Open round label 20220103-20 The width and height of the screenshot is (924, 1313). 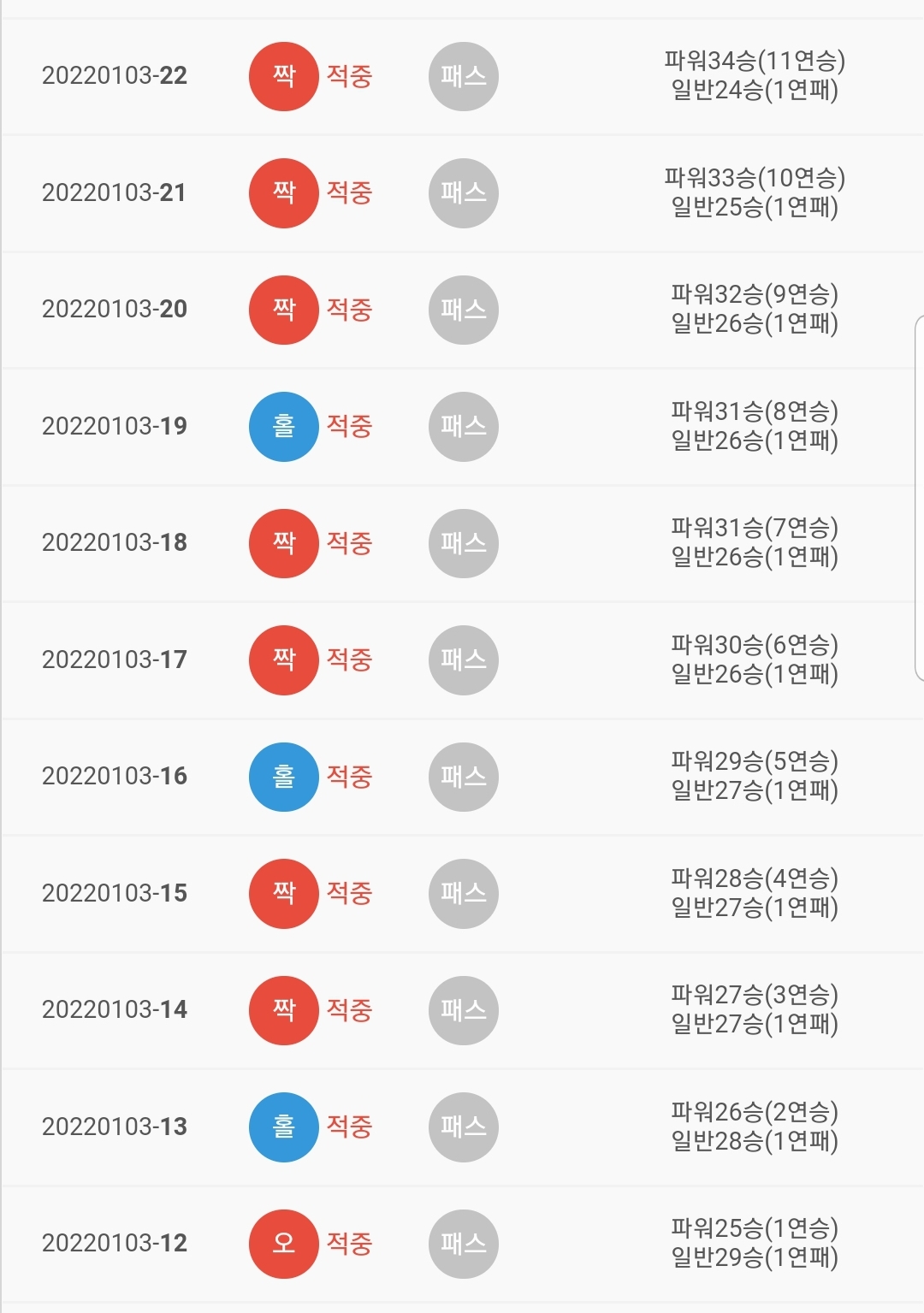(x=115, y=310)
